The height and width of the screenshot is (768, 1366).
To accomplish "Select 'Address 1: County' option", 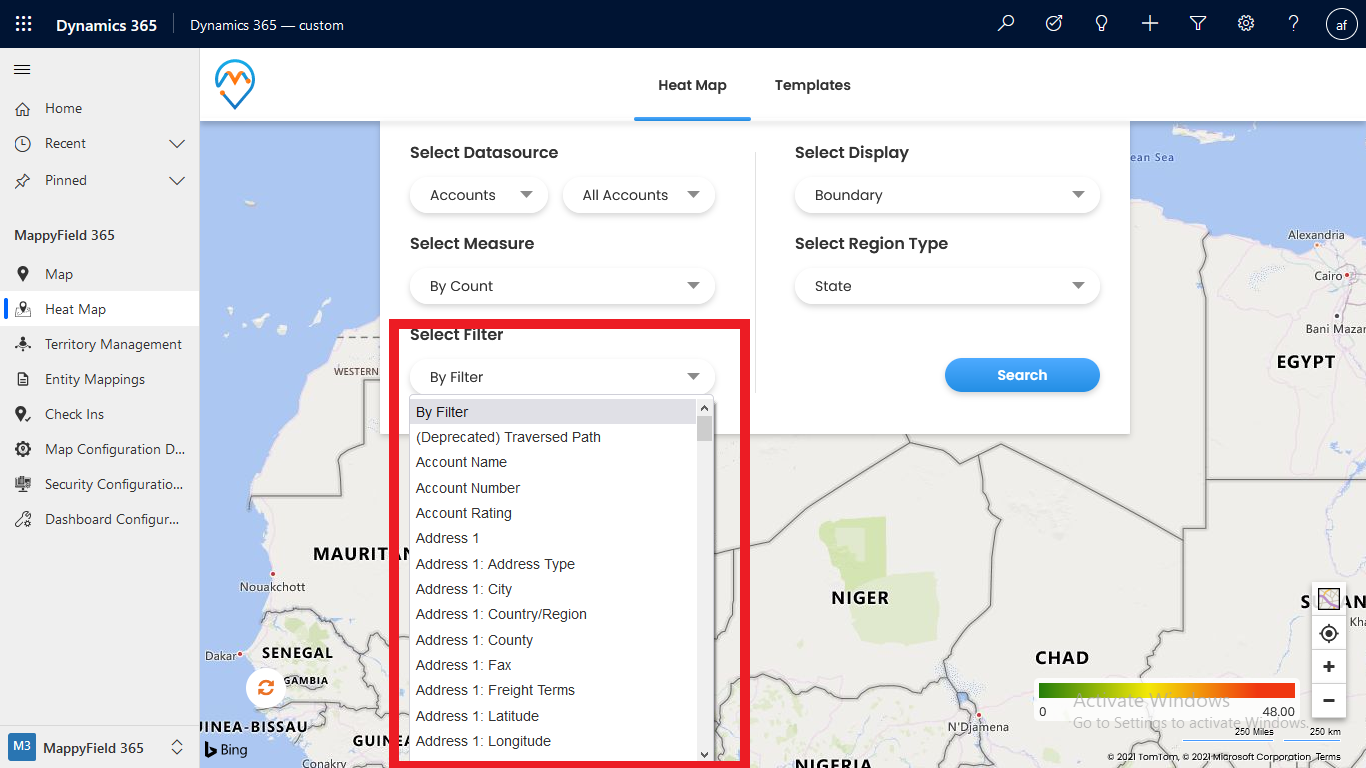I will 553,640.
